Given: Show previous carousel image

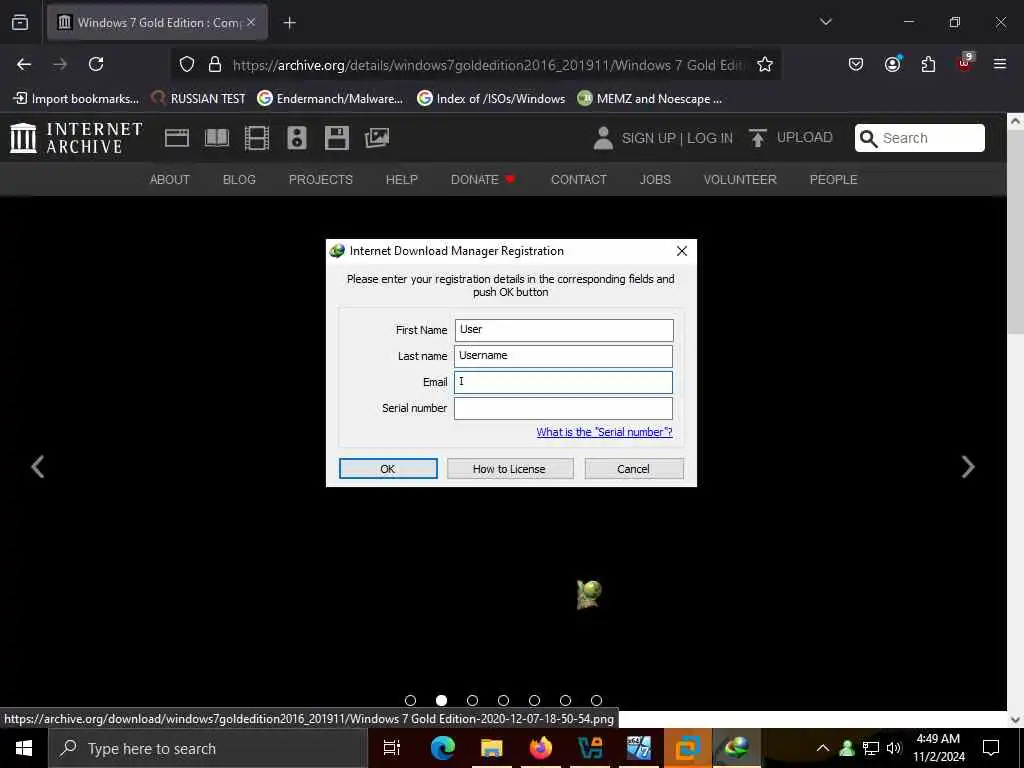Looking at the screenshot, I should coord(38,467).
